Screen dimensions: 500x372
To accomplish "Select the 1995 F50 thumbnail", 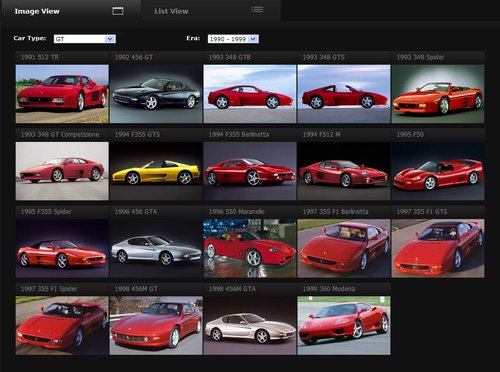I will pos(438,171).
